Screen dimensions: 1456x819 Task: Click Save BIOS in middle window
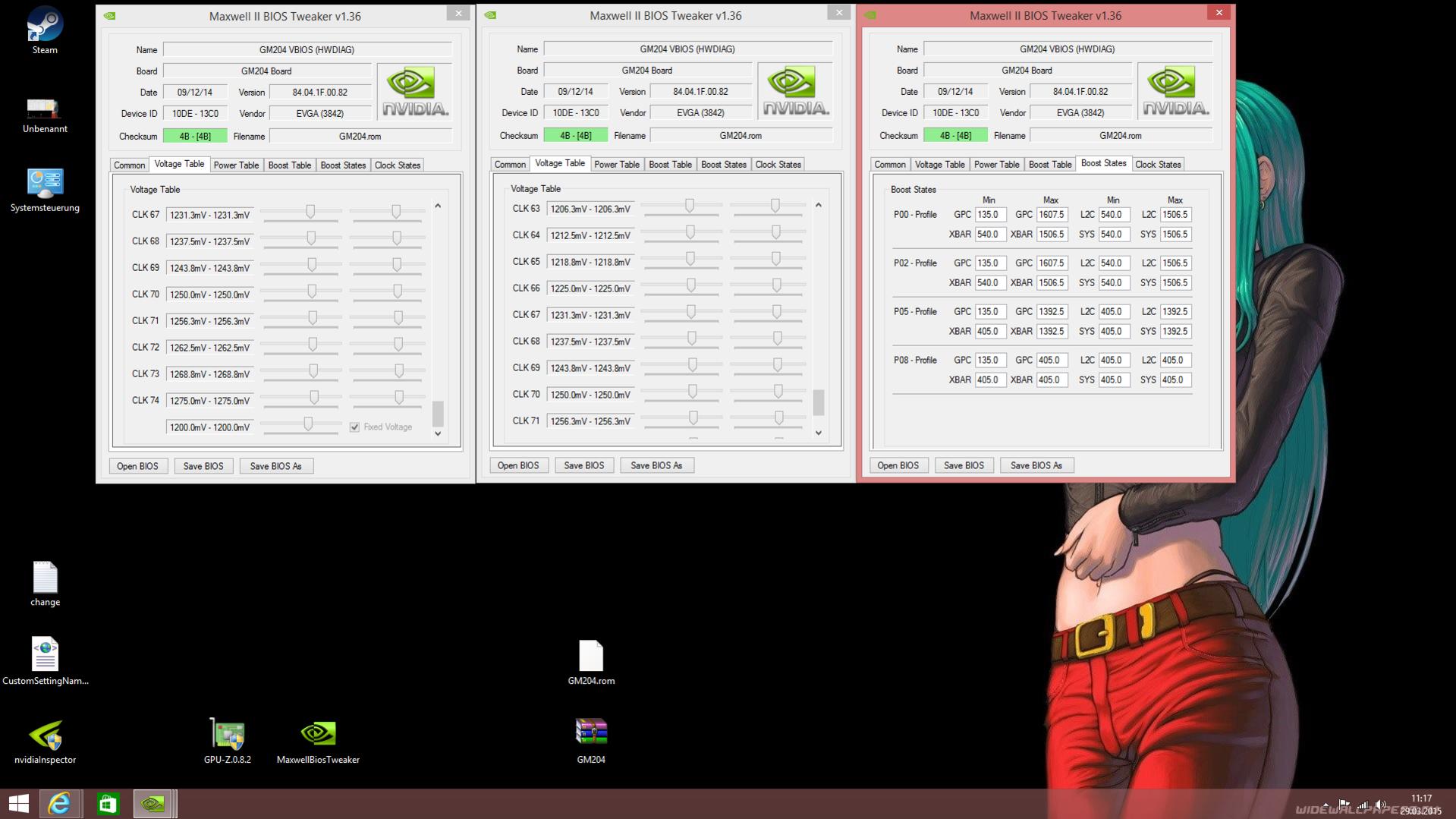[x=583, y=465]
